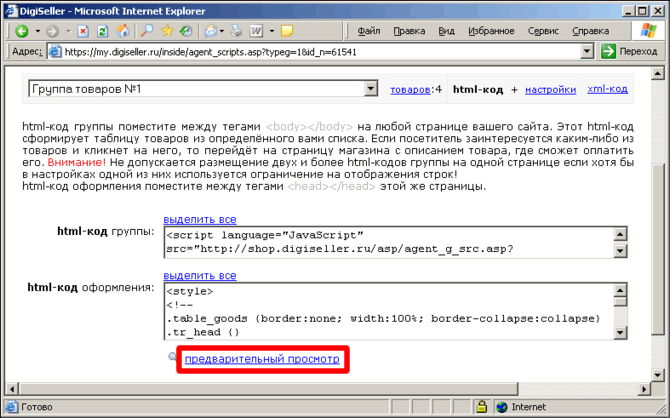Click the Back navigation arrow

click(x=22, y=31)
